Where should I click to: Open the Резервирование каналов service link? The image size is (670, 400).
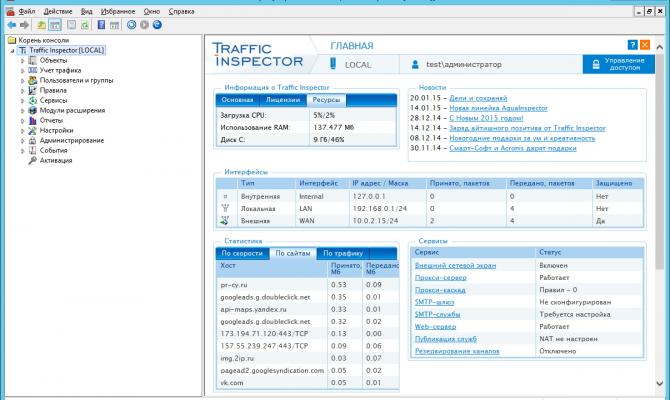click(x=457, y=351)
